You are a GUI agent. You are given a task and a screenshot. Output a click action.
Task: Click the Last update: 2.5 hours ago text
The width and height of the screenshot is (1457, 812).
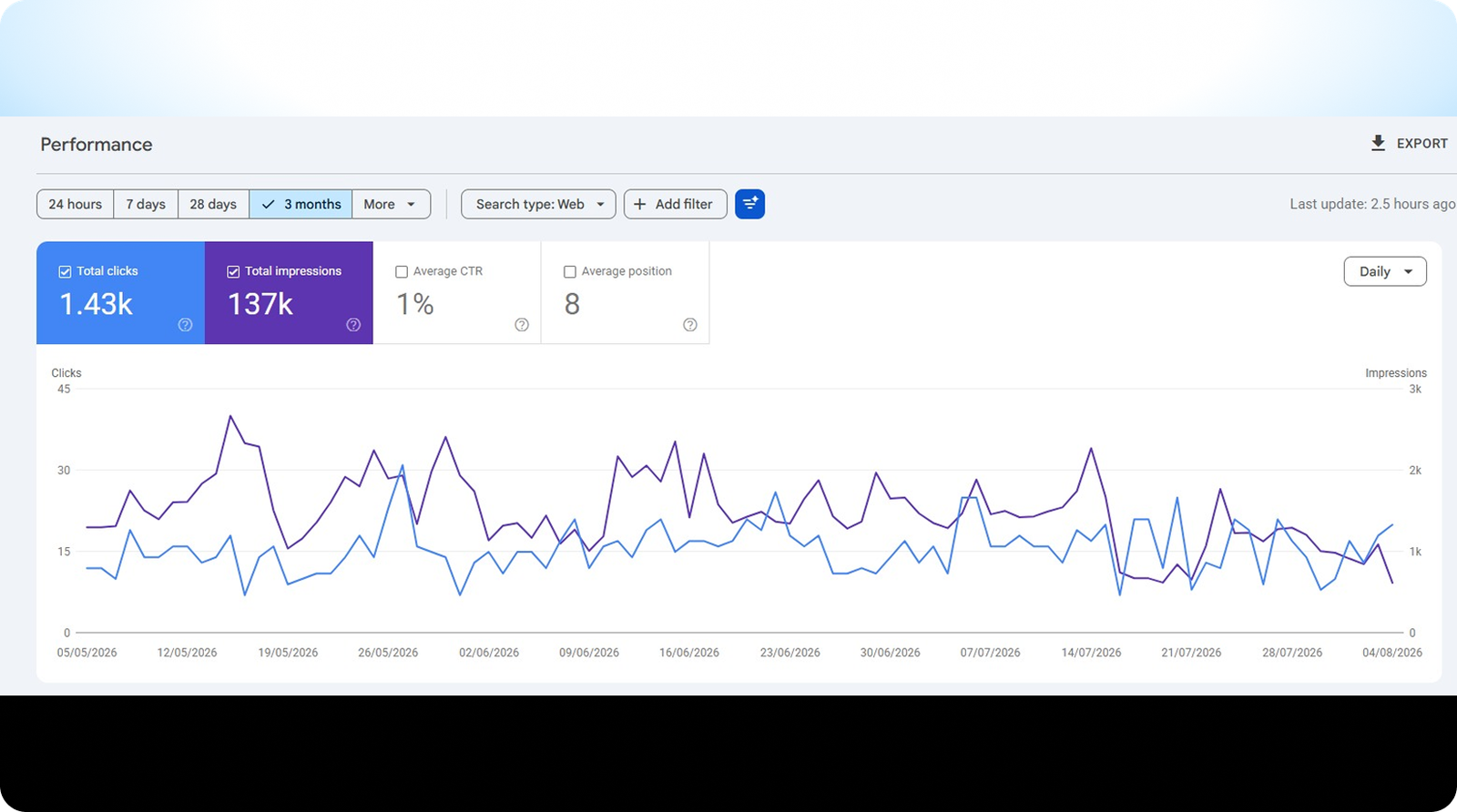tap(1371, 204)
